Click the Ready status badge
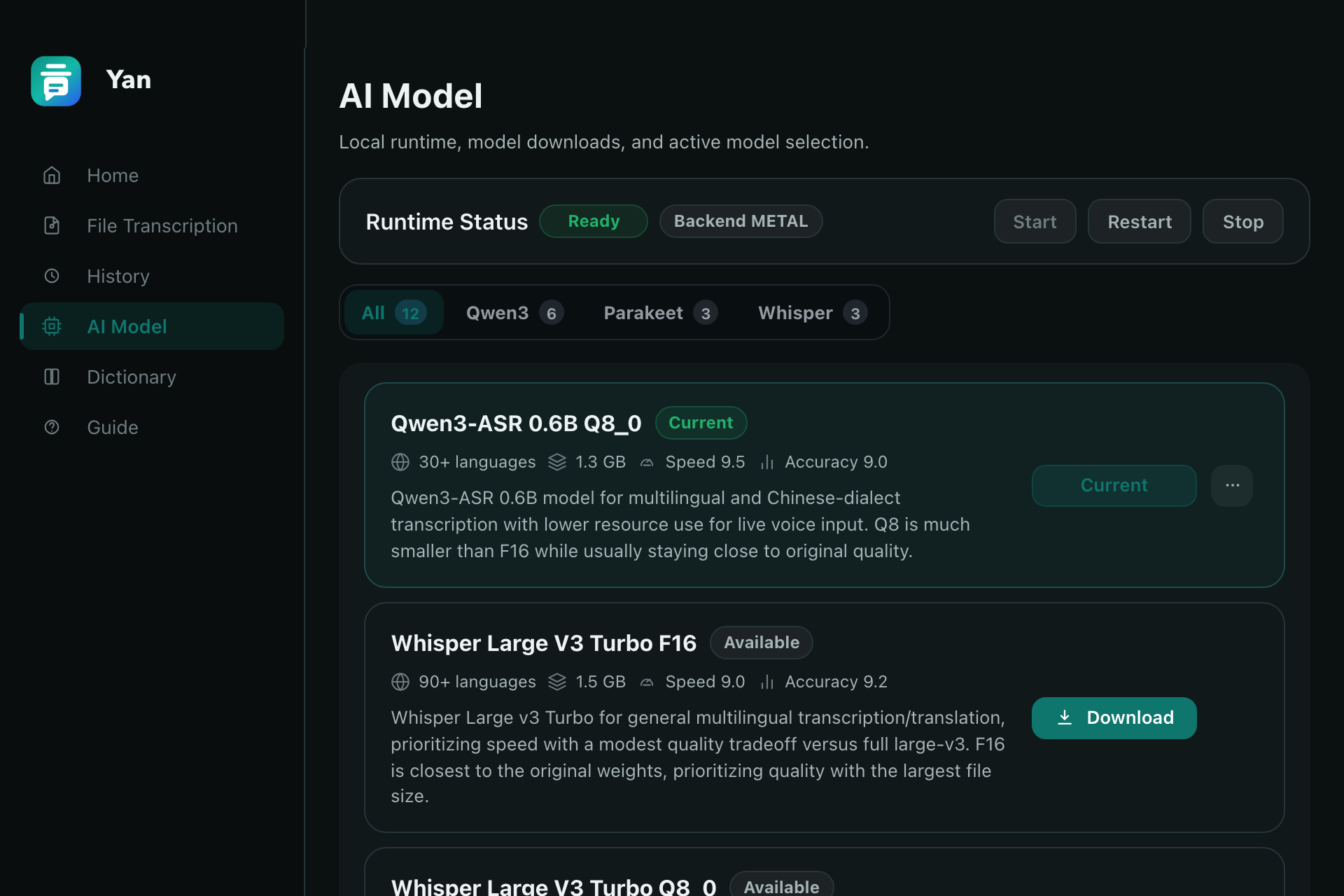The image size is (1344, 896). tap(594, 221)
